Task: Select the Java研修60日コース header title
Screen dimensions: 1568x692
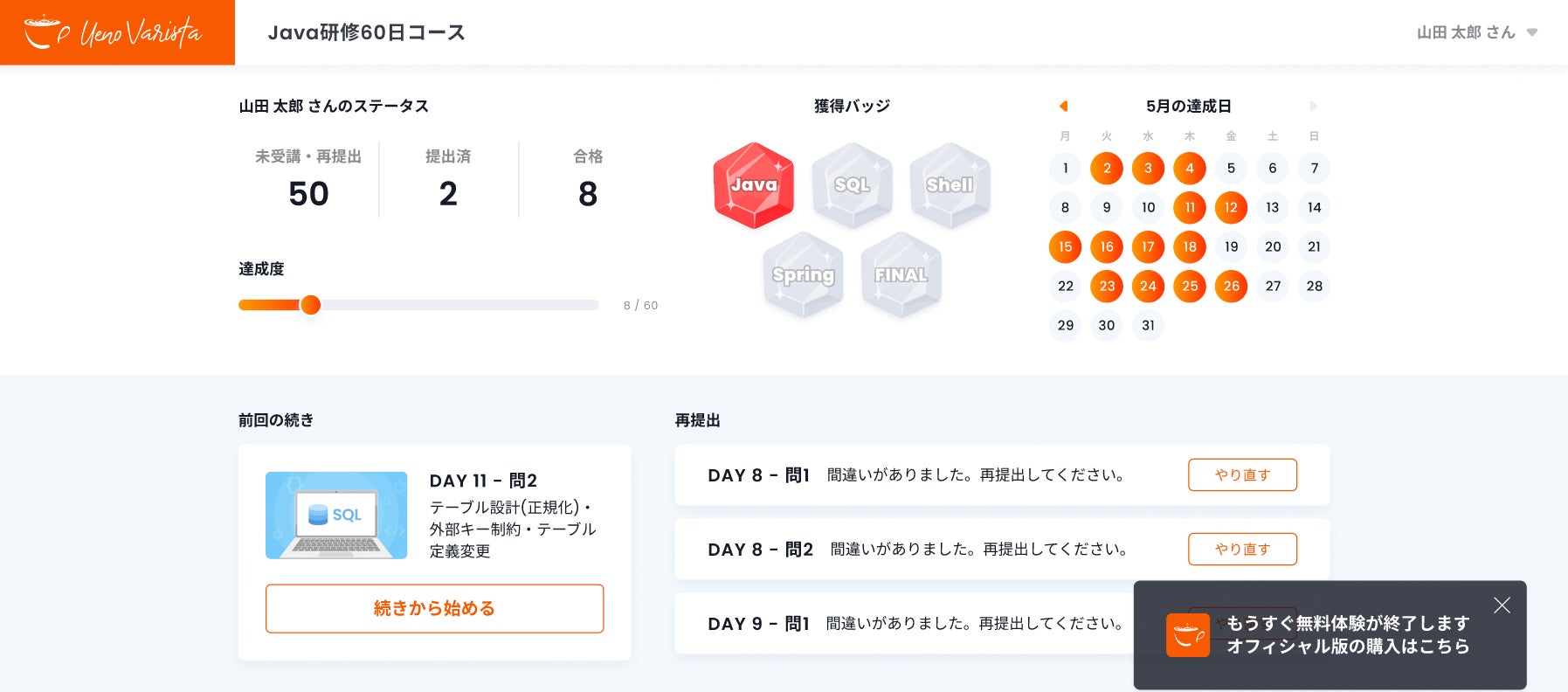Action: coord(367,33)
